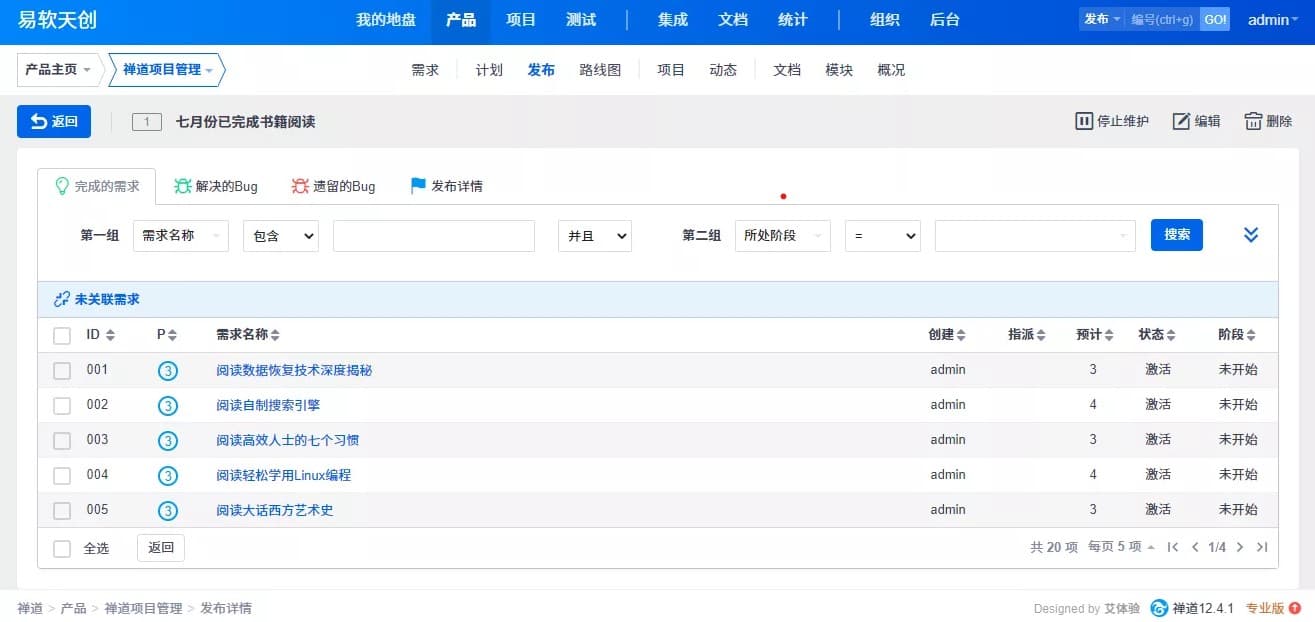This screenshot has height=622, width=1315.
Task: Click the footer Back (返回) button
Action: tap(161, 548)
